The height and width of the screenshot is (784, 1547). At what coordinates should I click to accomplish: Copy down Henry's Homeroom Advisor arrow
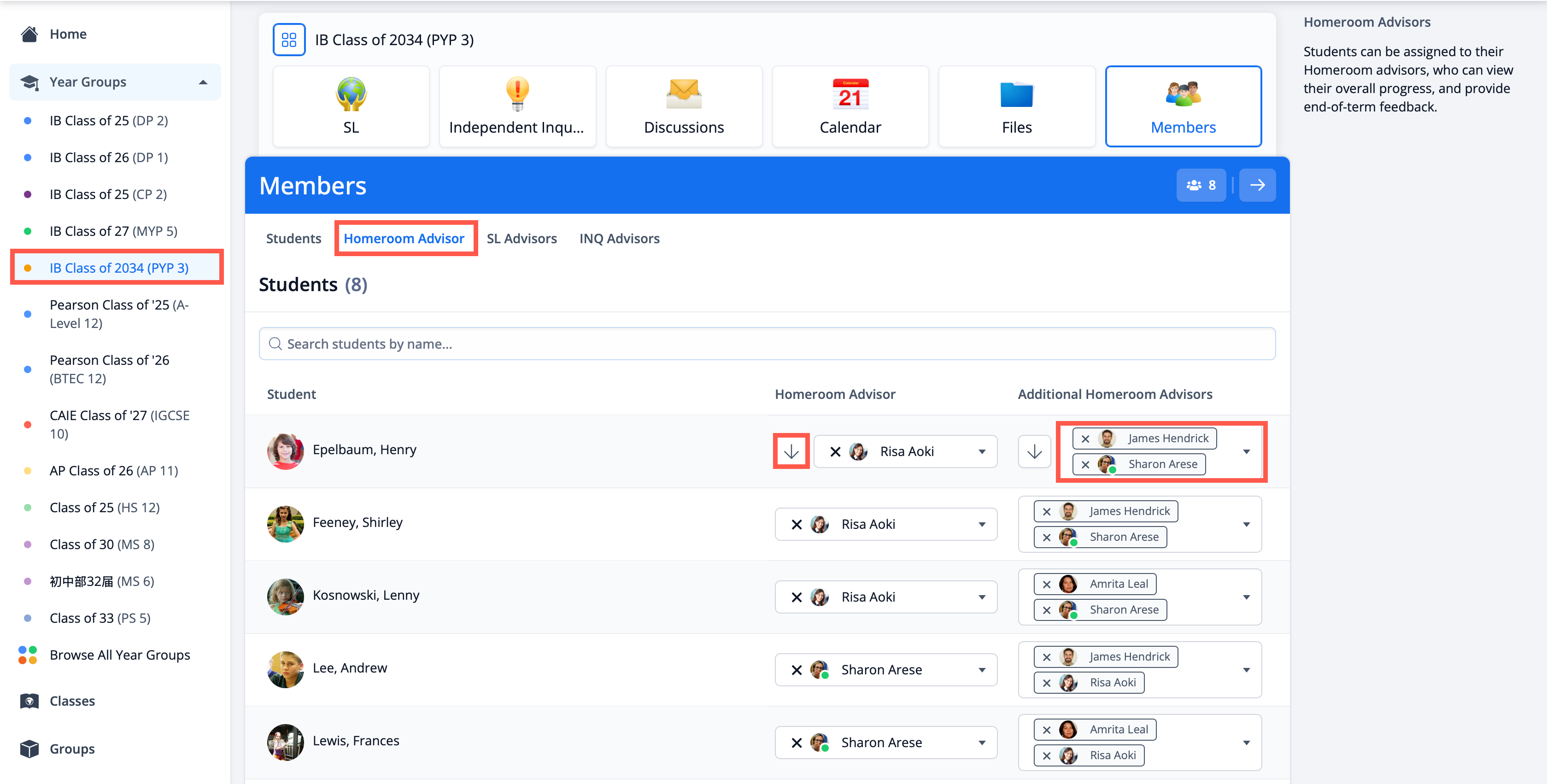[791, 451]
